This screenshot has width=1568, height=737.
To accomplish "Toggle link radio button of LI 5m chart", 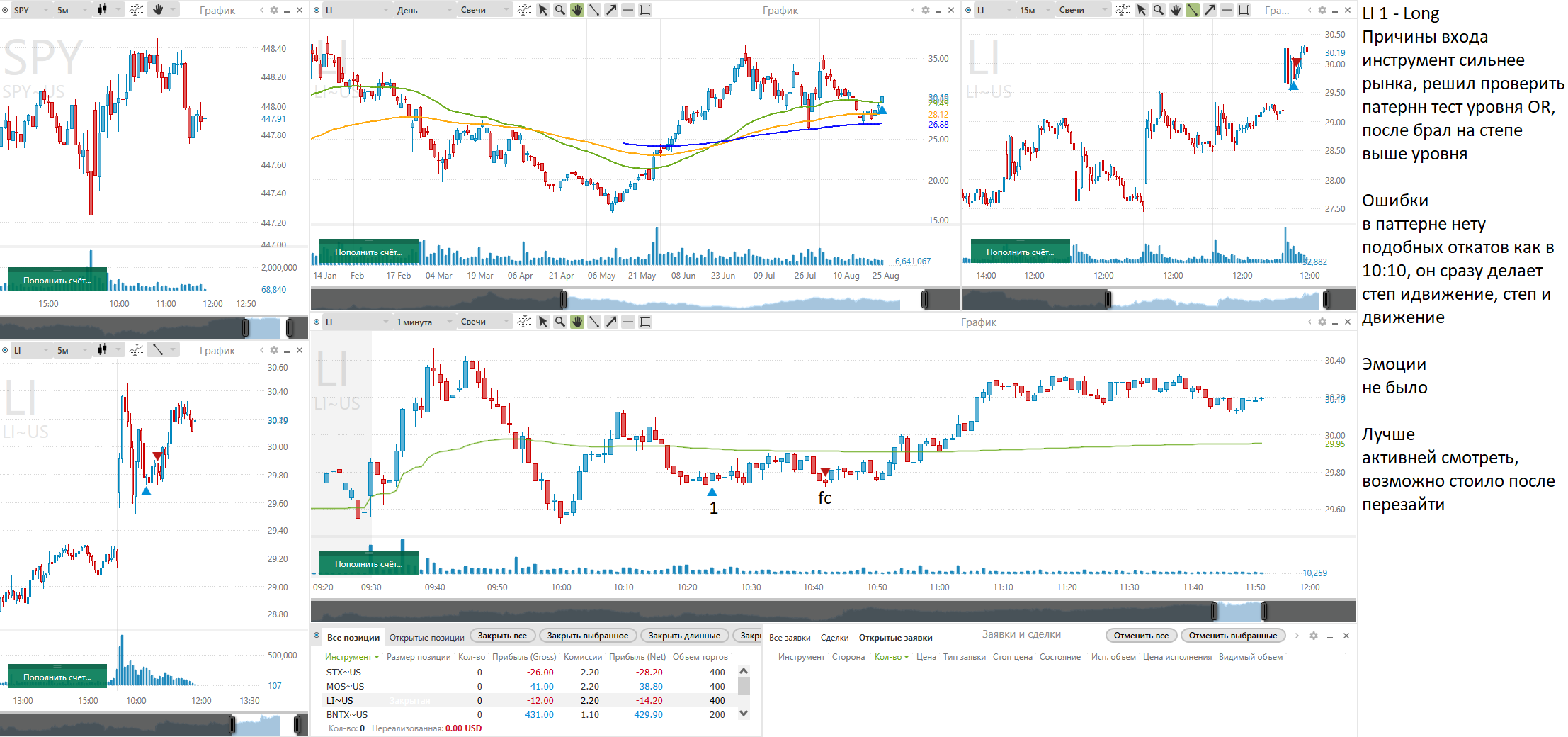I will click(x=5, y=350).
